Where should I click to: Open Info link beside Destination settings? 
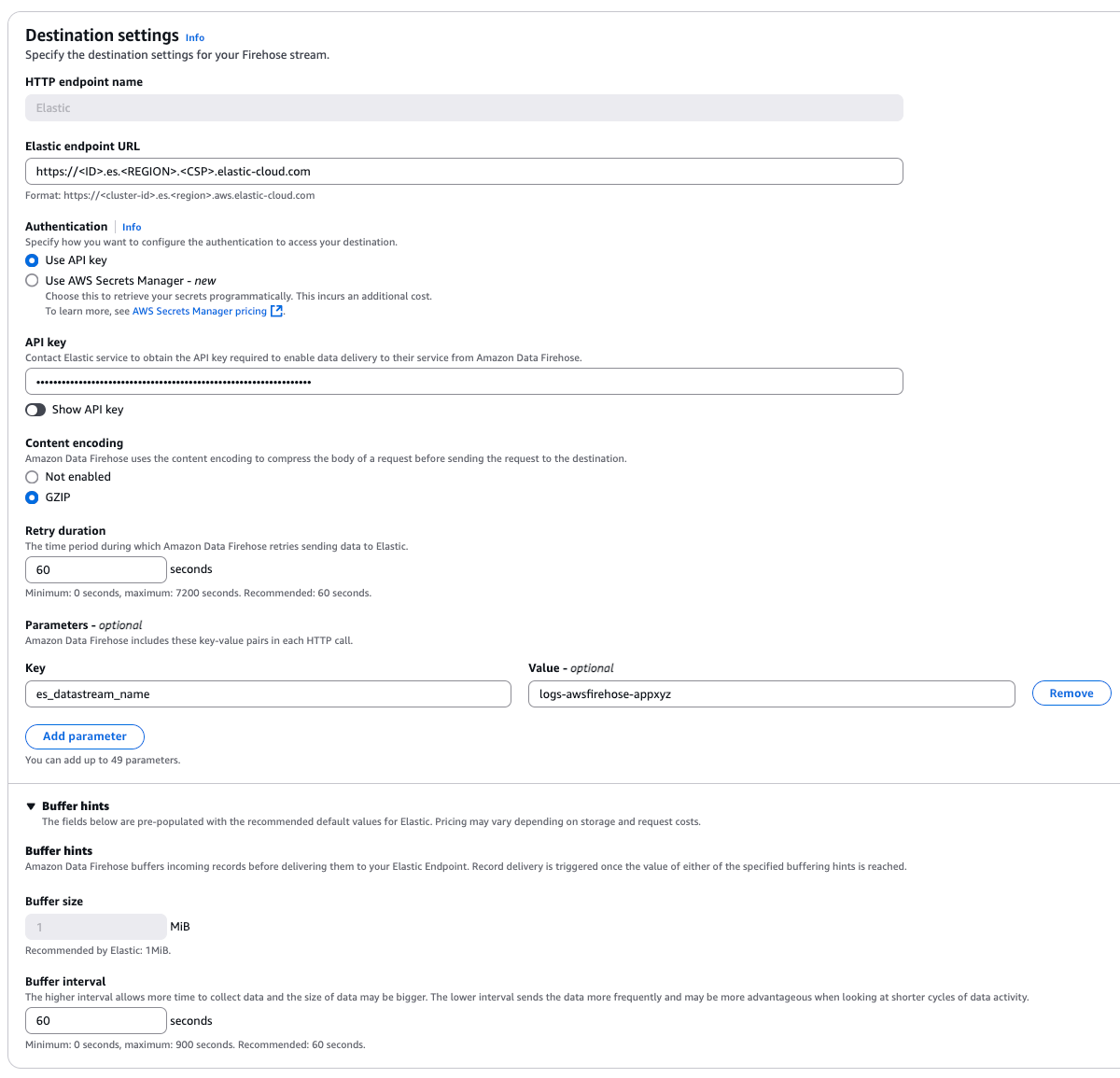[194, 37]
